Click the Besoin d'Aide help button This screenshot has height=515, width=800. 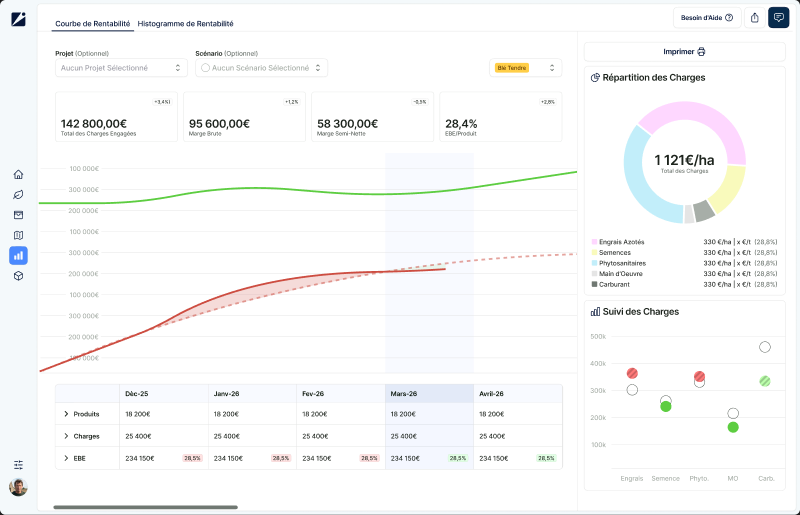[707, 18]
